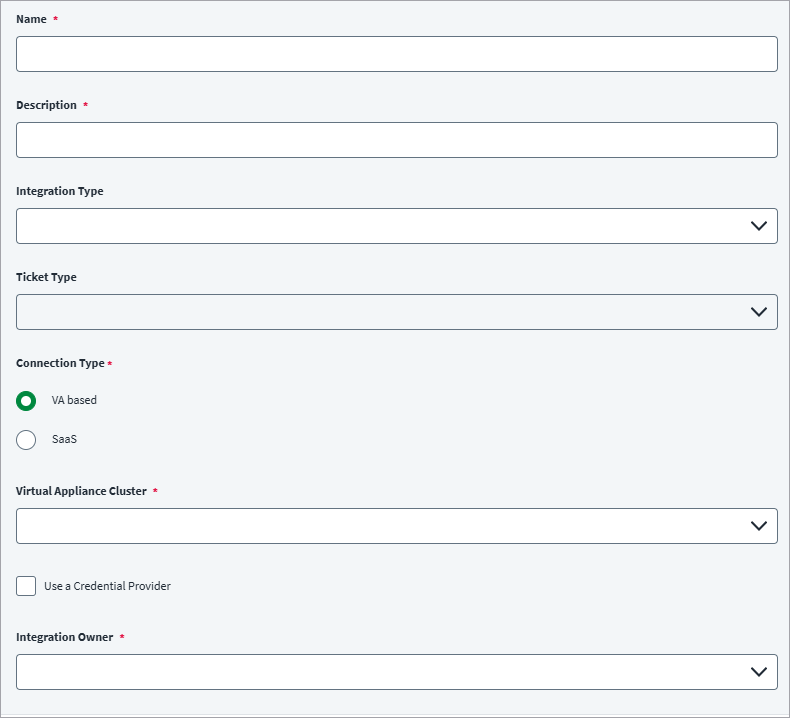This screenshot has width=790, height=718.
Task: Enable the Use a Credential Provider checkbox
Action: [26, 586]
